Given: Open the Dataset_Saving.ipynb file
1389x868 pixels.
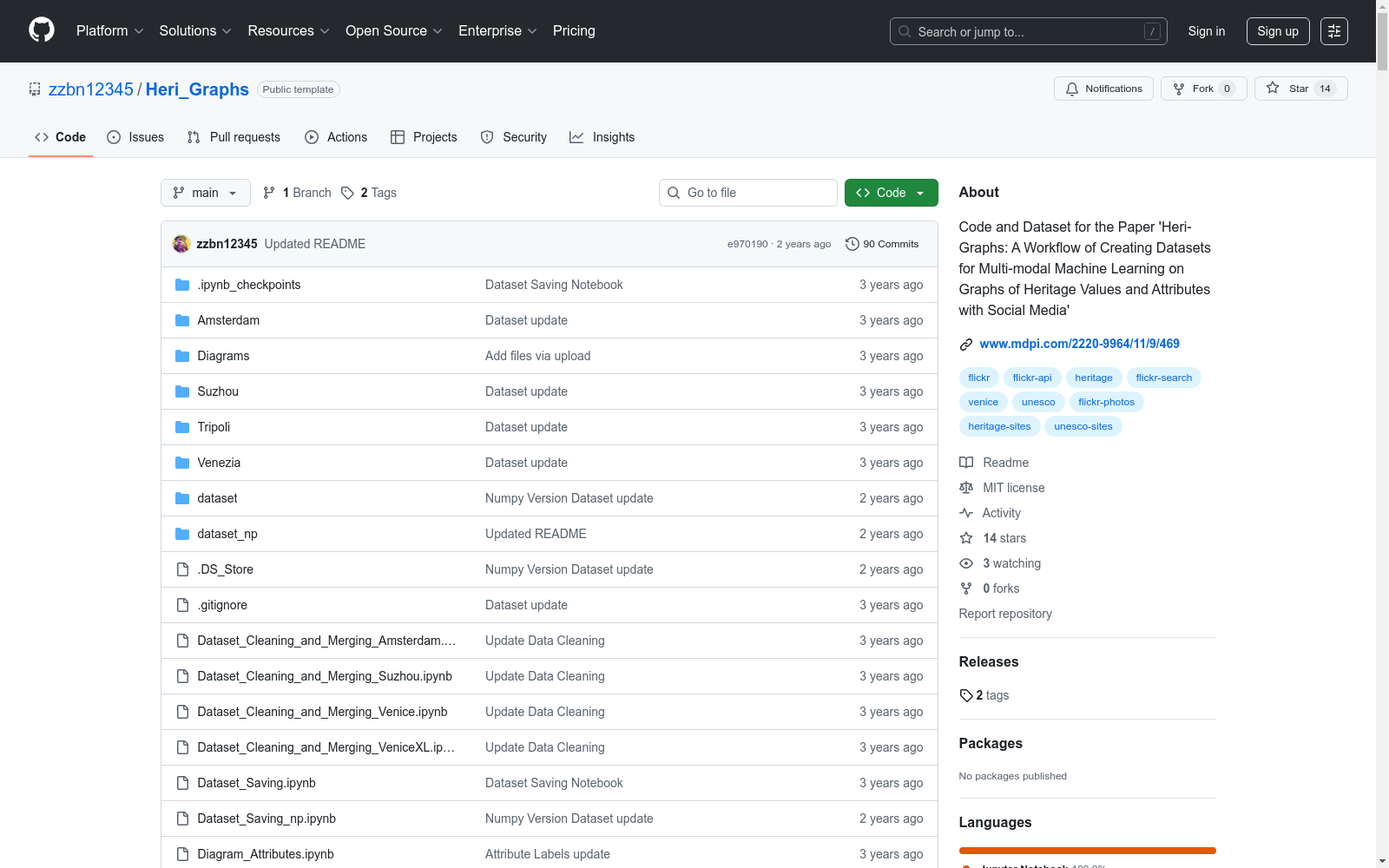Looking at the screenshot, I should pos(256,783).
